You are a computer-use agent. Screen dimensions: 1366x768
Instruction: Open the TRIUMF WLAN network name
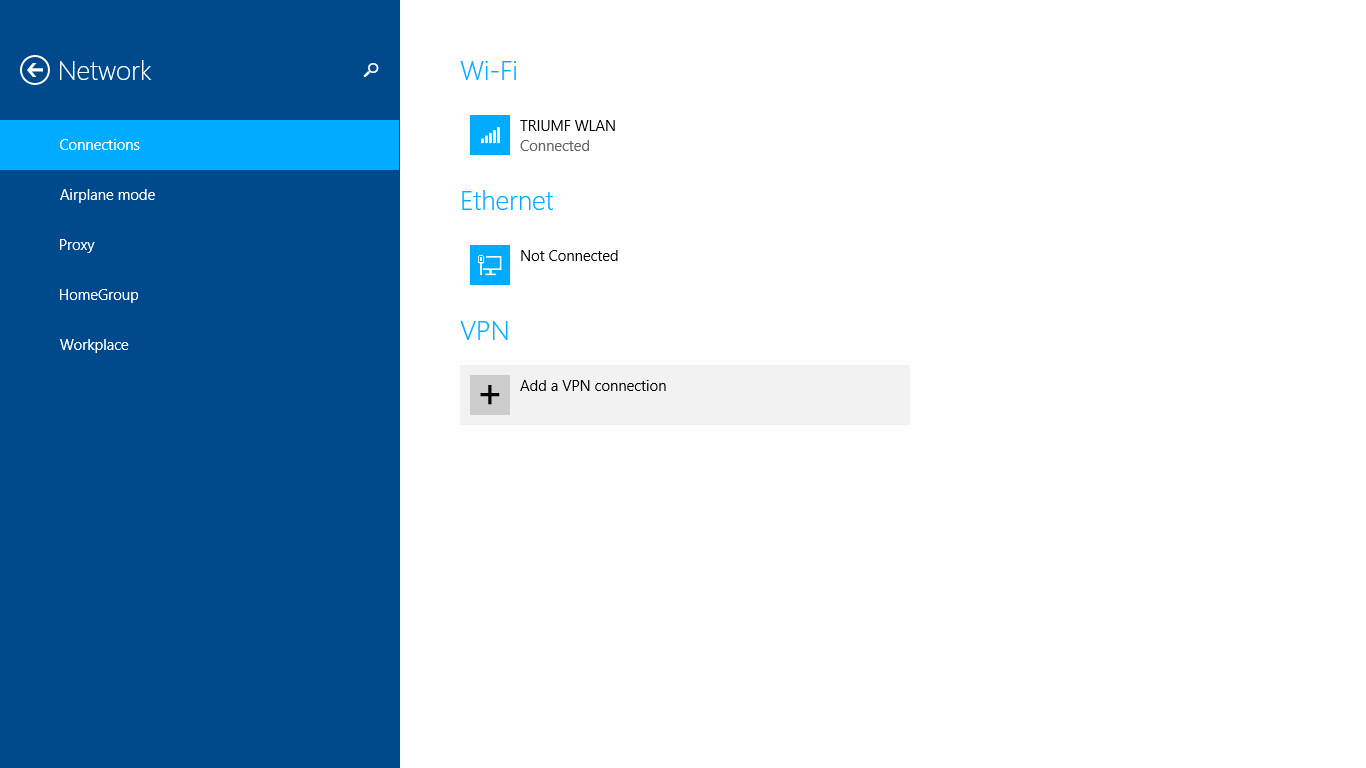(567, 126)
